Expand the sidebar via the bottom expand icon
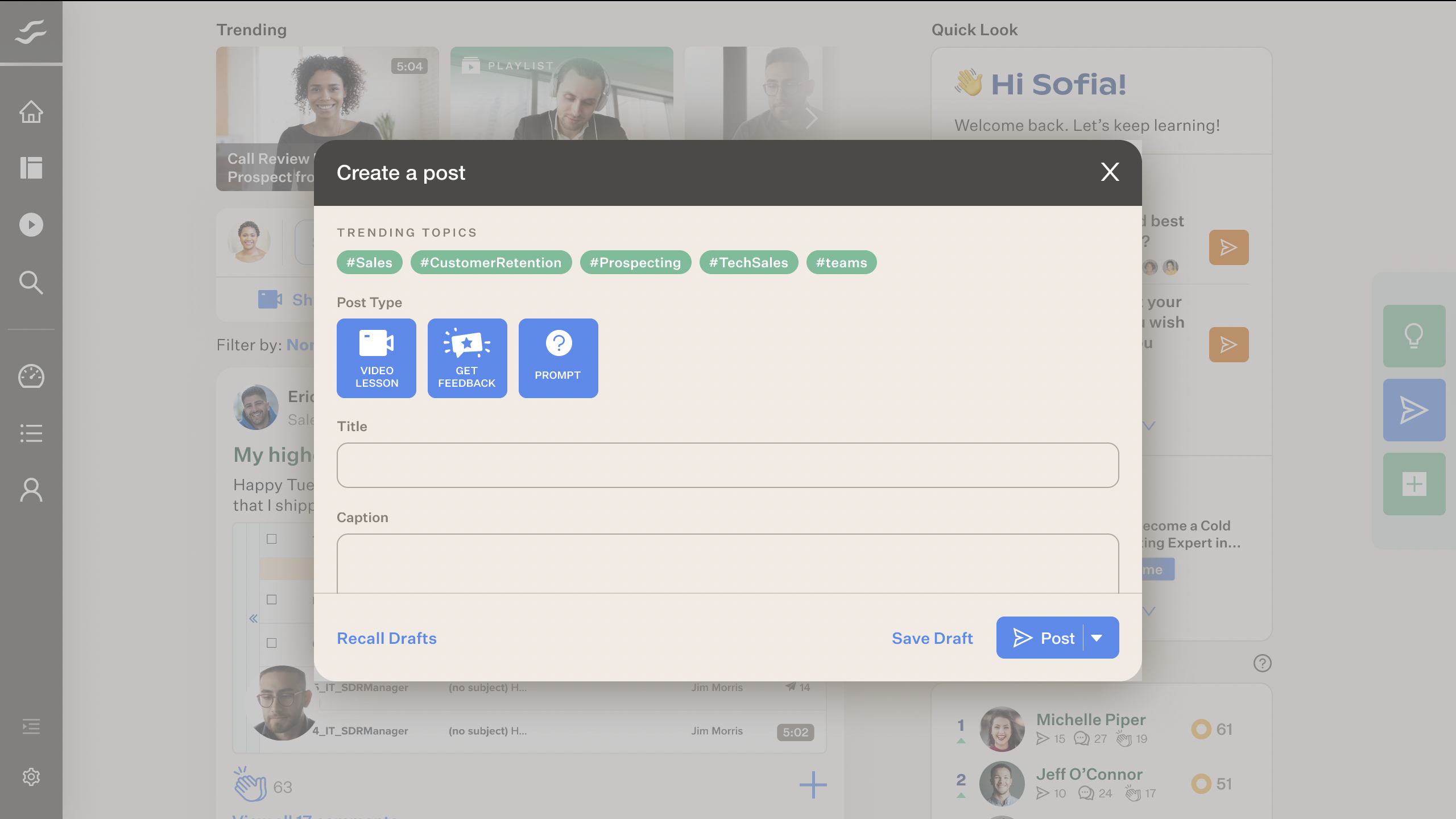The width and height of the screenshot is (1456, 819). pyautogui.click(x=31, y=726)
